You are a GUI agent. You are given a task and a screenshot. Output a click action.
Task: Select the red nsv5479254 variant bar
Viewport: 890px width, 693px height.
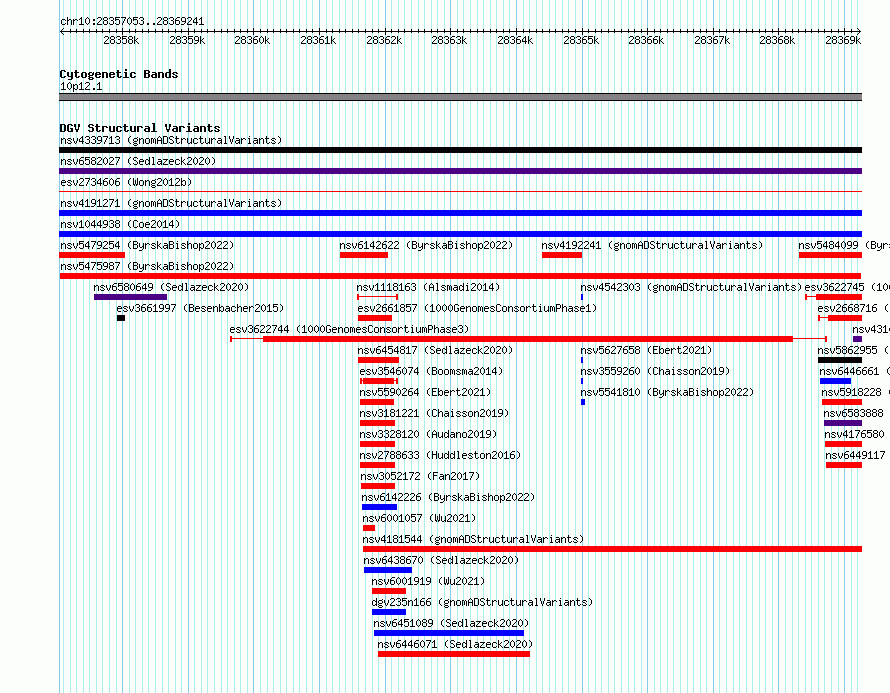click(x=92, y=255)
